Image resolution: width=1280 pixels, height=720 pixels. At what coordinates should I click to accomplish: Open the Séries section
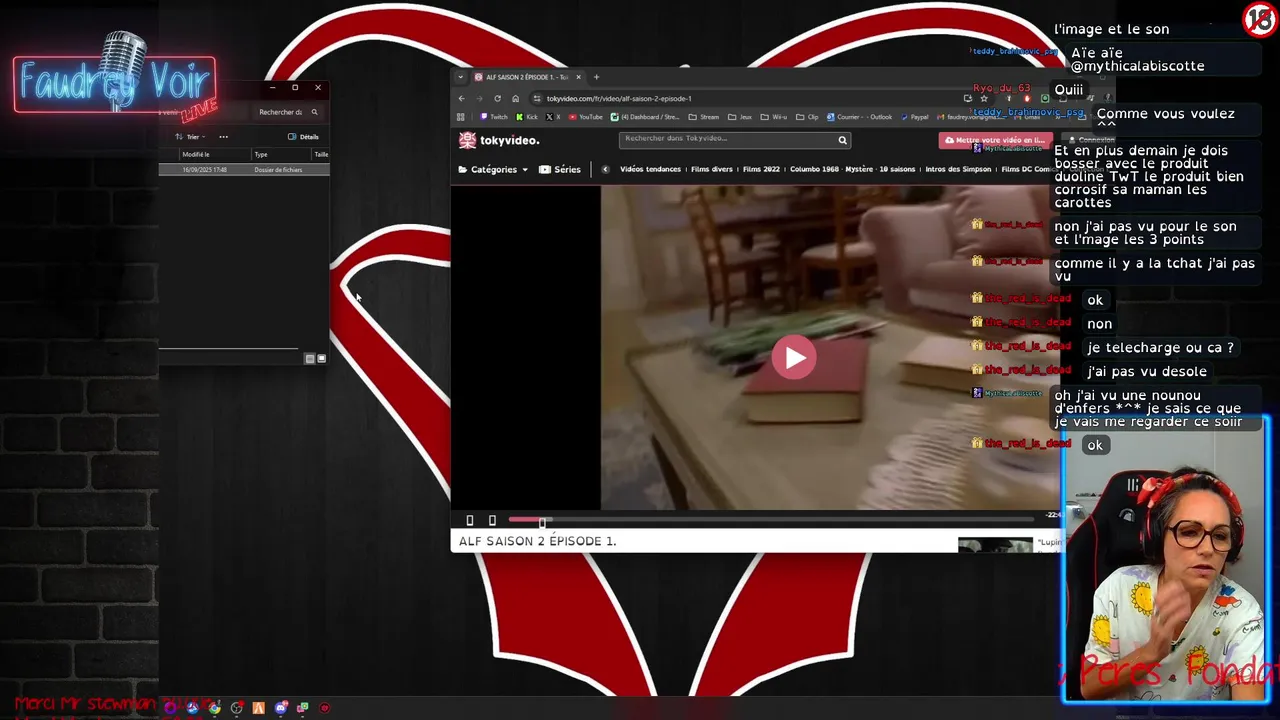(560, 169)
